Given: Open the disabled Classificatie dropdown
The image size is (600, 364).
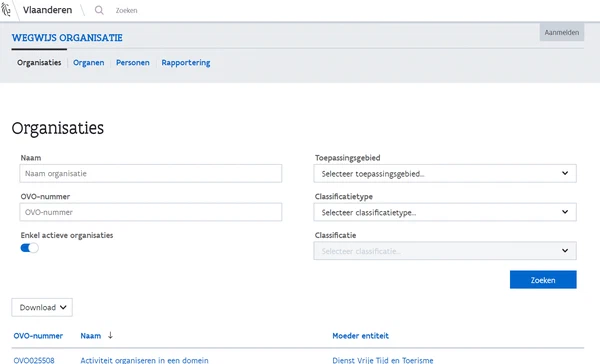Looking at the screenshot, I should [x=445, y=251].
